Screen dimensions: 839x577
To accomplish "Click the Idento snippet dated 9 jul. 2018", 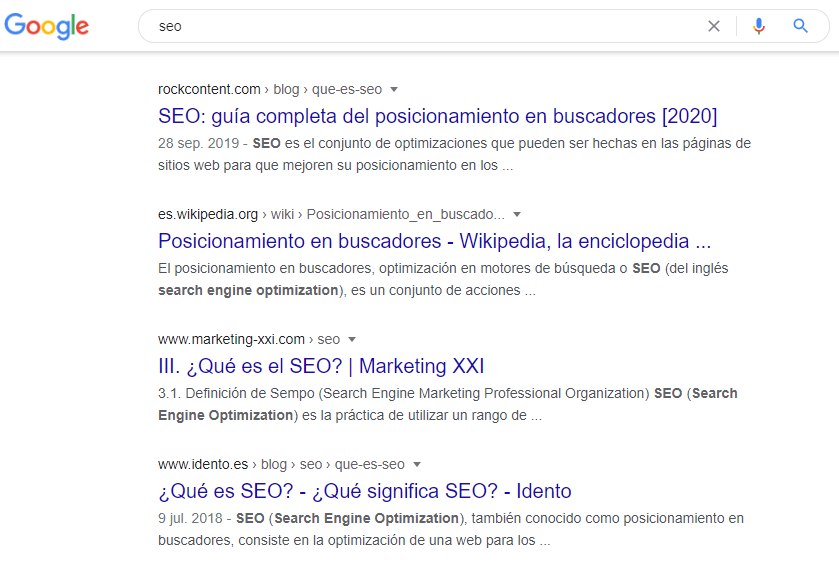I will coord(450,529).
